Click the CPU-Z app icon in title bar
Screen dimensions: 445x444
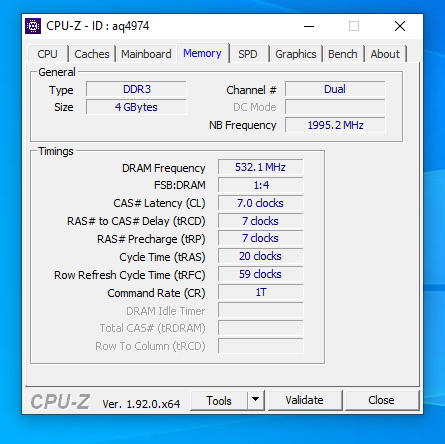coord(33,26)
